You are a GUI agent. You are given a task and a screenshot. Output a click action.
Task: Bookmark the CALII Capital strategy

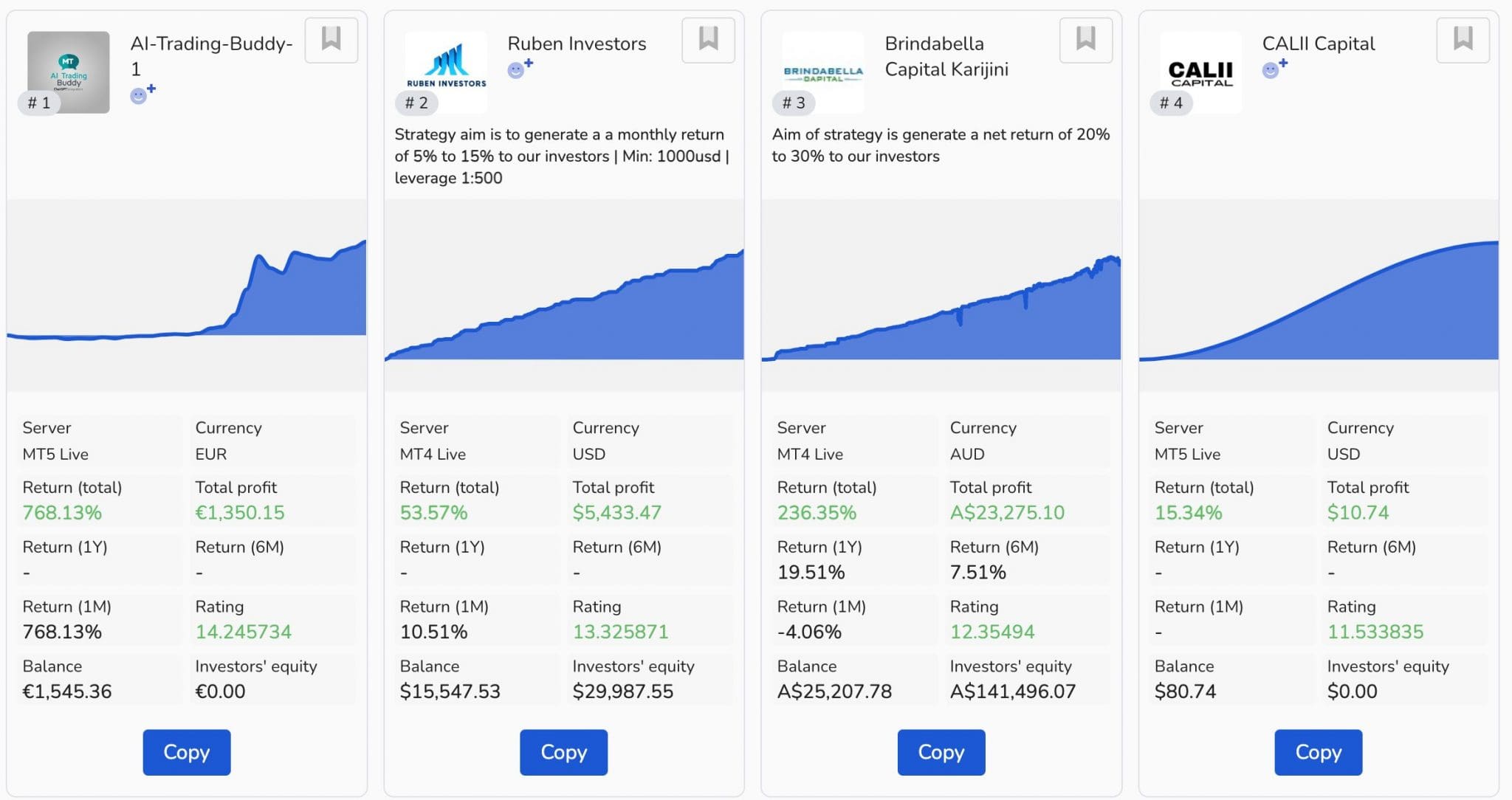coord(1463,40)
